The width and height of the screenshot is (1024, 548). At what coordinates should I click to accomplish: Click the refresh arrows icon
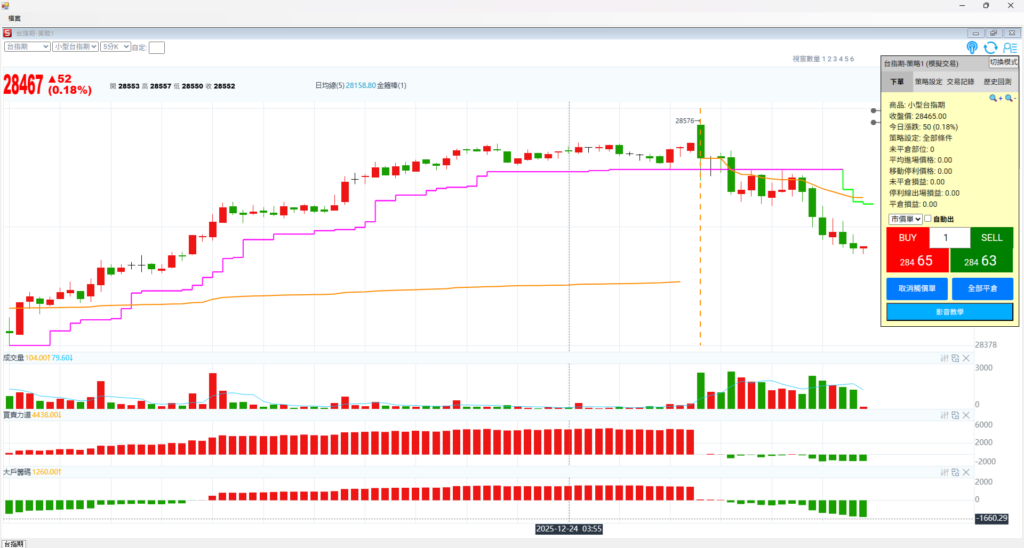[990, 47]
